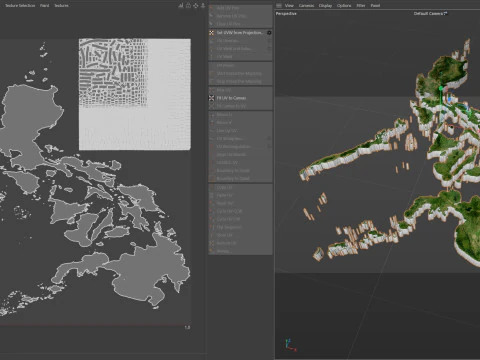Select Restore UV command

(240, 243)
